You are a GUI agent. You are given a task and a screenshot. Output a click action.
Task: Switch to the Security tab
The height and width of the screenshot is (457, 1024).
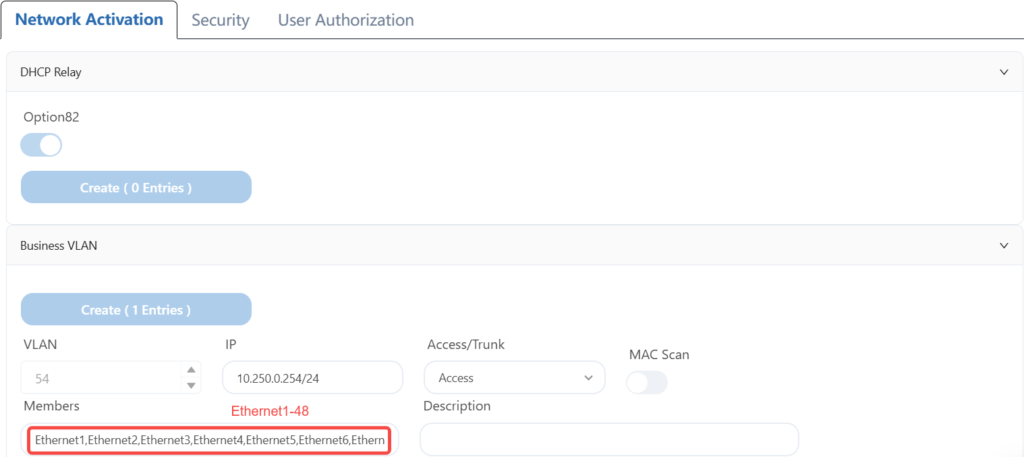tap(220, 20)
